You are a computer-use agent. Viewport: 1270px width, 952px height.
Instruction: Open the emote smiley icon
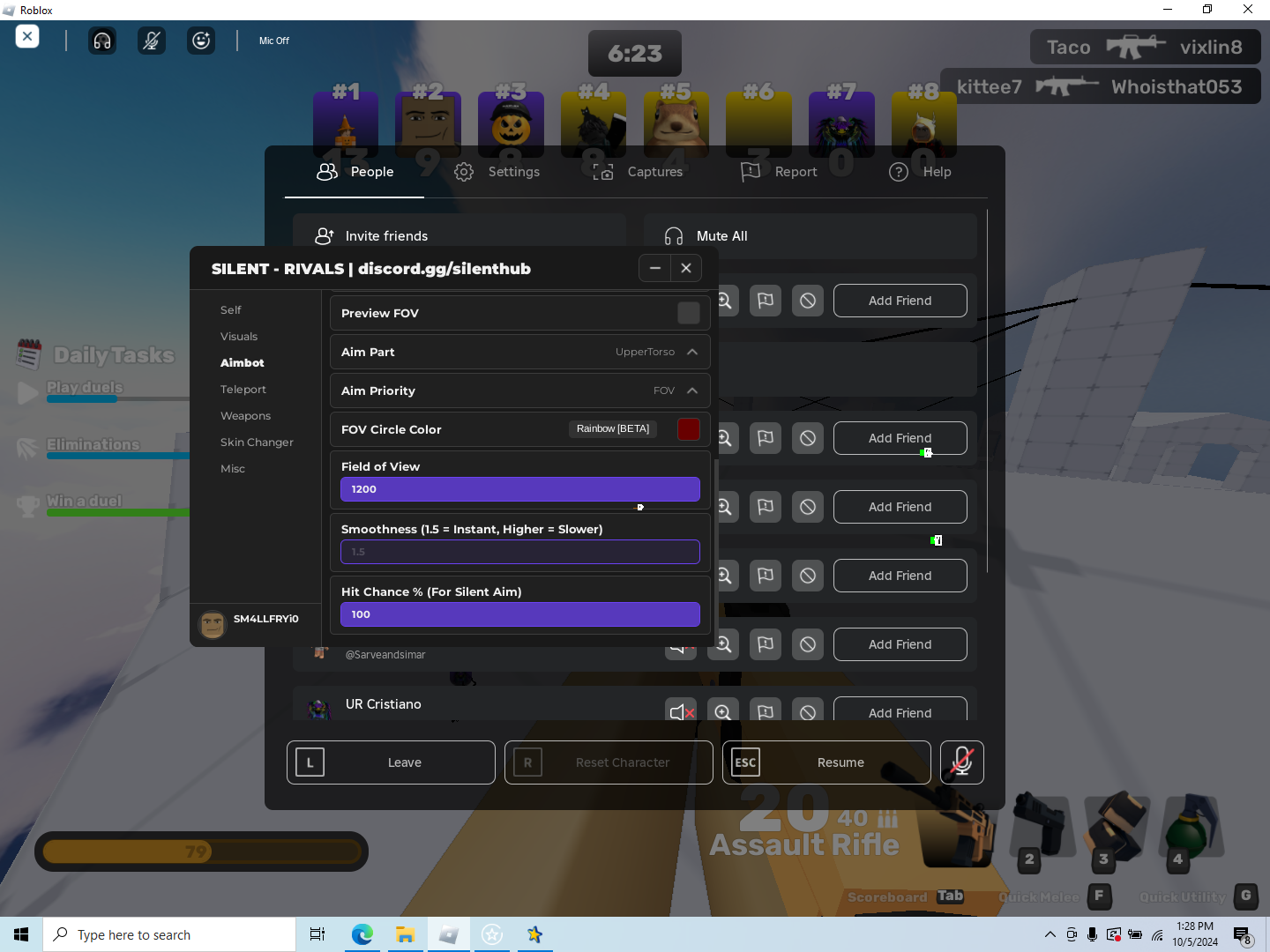coord(202,41)
